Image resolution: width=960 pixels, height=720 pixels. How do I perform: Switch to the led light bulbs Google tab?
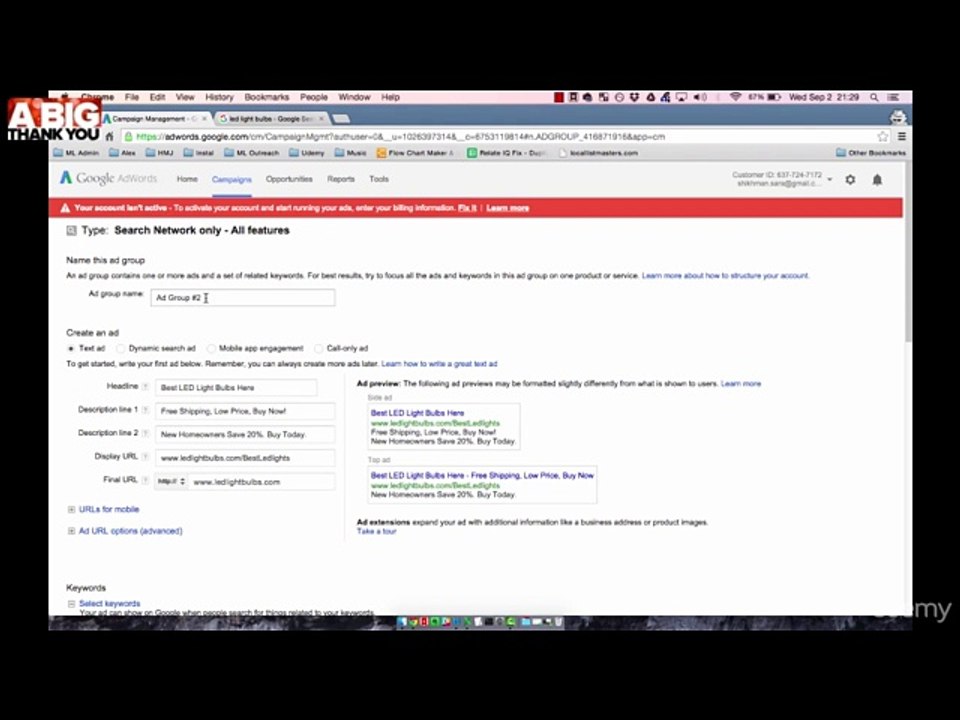[269, 119]
